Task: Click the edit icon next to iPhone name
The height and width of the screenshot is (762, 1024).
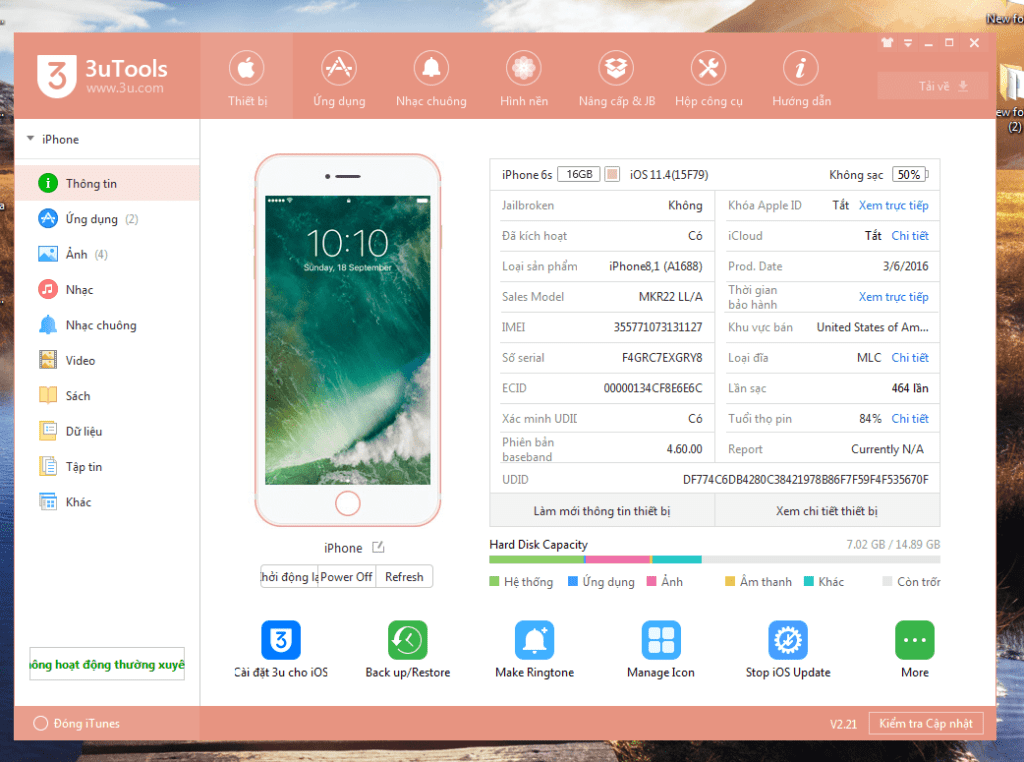Action: coord(378,547)
